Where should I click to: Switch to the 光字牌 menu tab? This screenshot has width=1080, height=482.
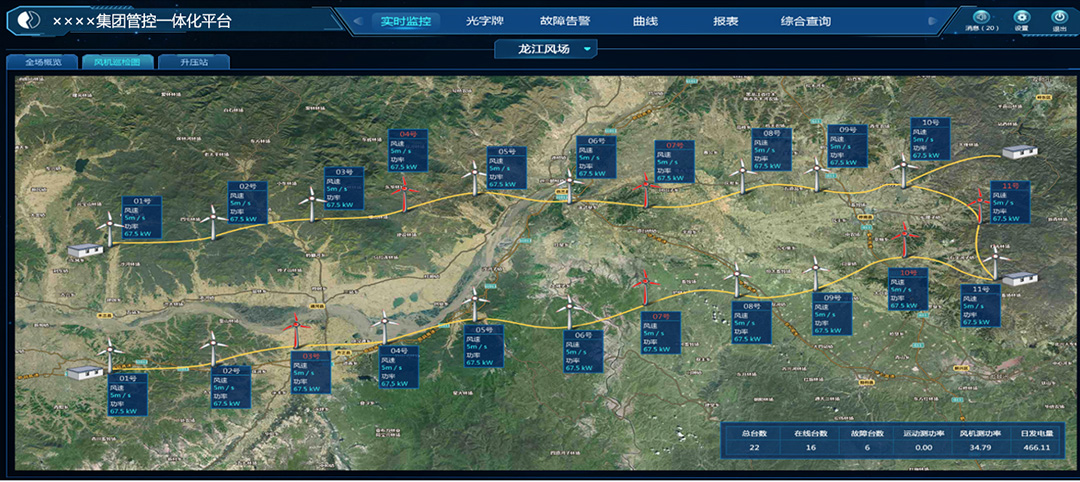click(x=485, y=20)
